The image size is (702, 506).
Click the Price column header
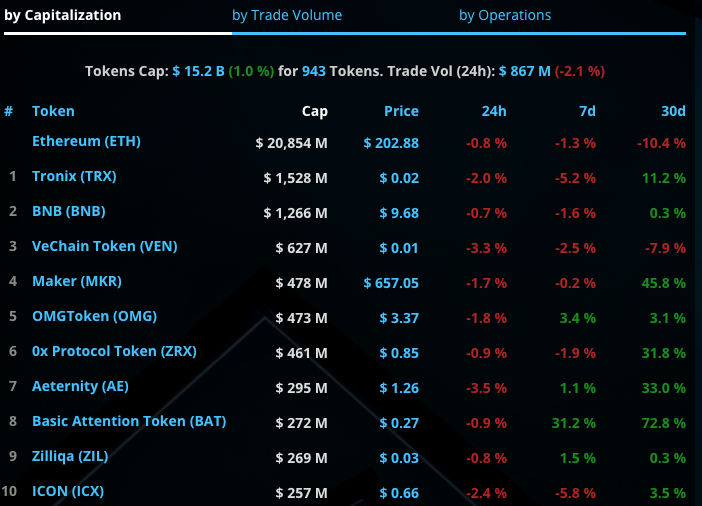point(401,111)
